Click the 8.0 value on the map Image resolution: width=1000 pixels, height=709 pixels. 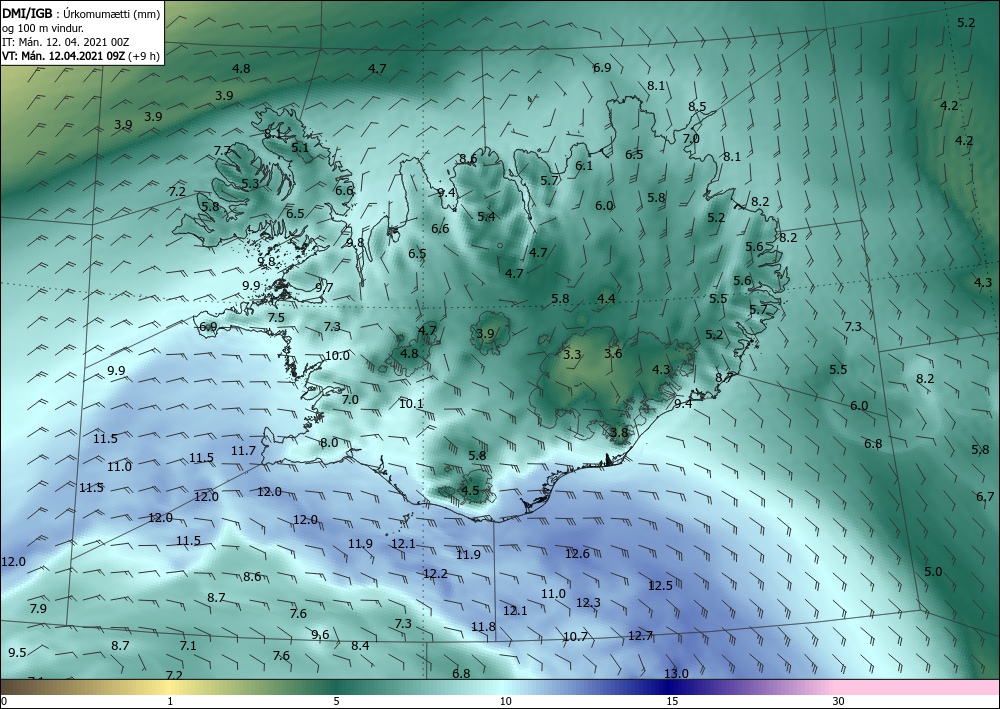coord(329,442)
